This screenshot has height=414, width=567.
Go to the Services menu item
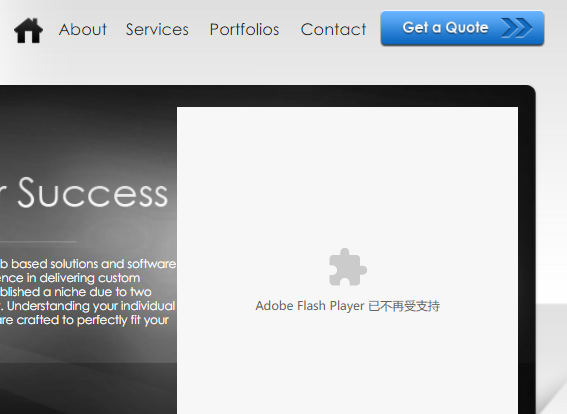(157, 29)
